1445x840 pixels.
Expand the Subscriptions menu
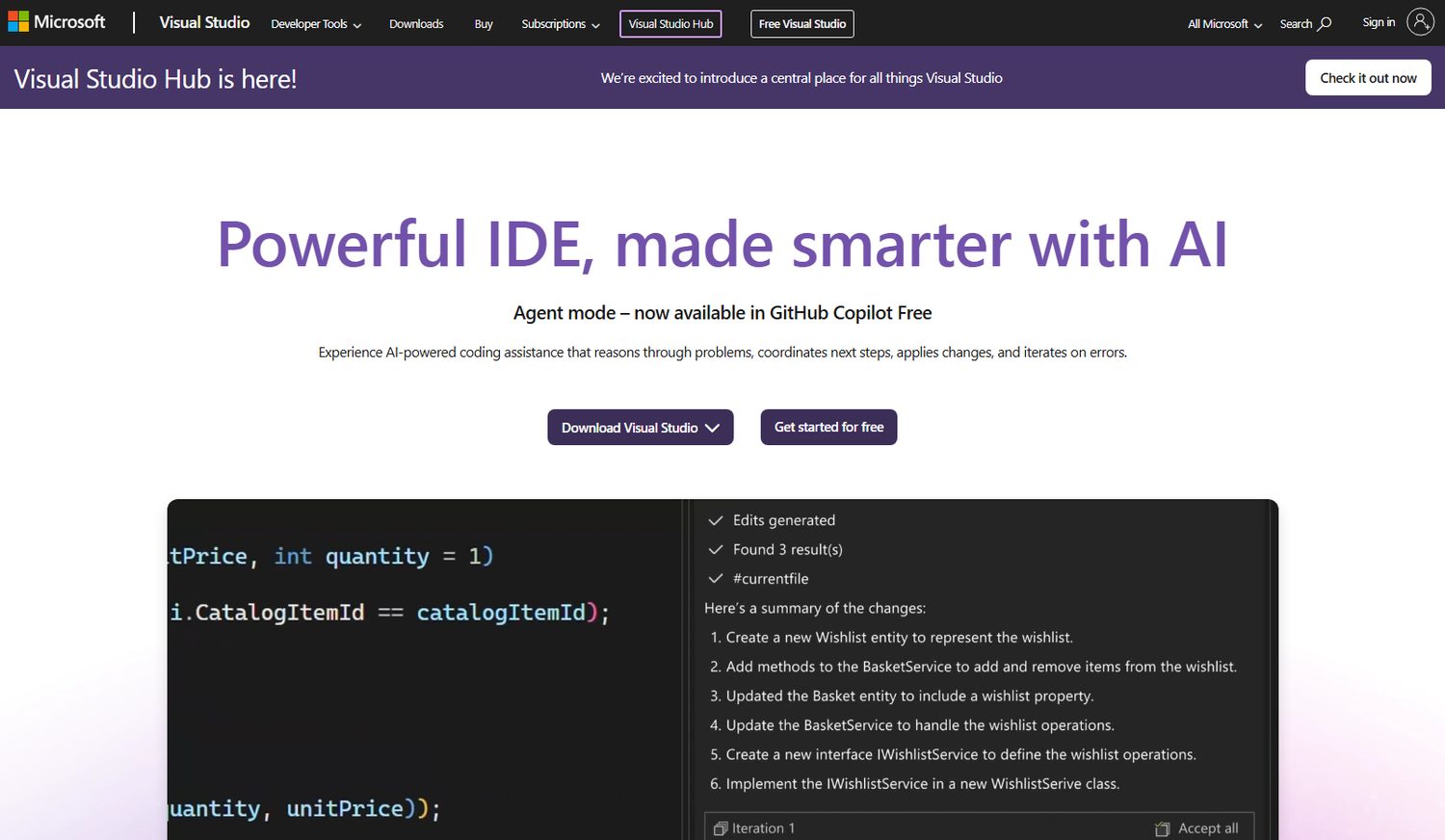point(561,24)
